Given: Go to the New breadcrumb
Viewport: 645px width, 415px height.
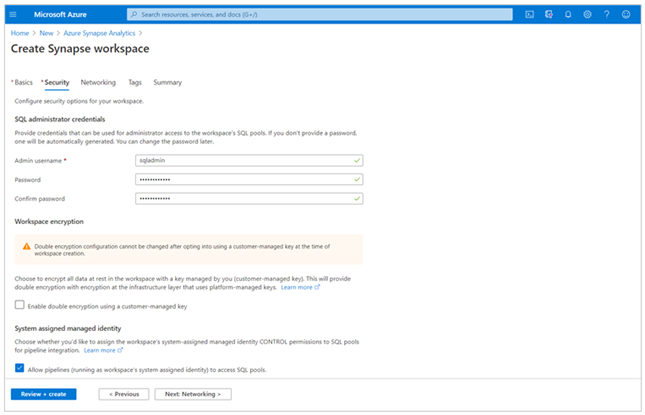Looking at the screenshot, I should coord(46,33).
